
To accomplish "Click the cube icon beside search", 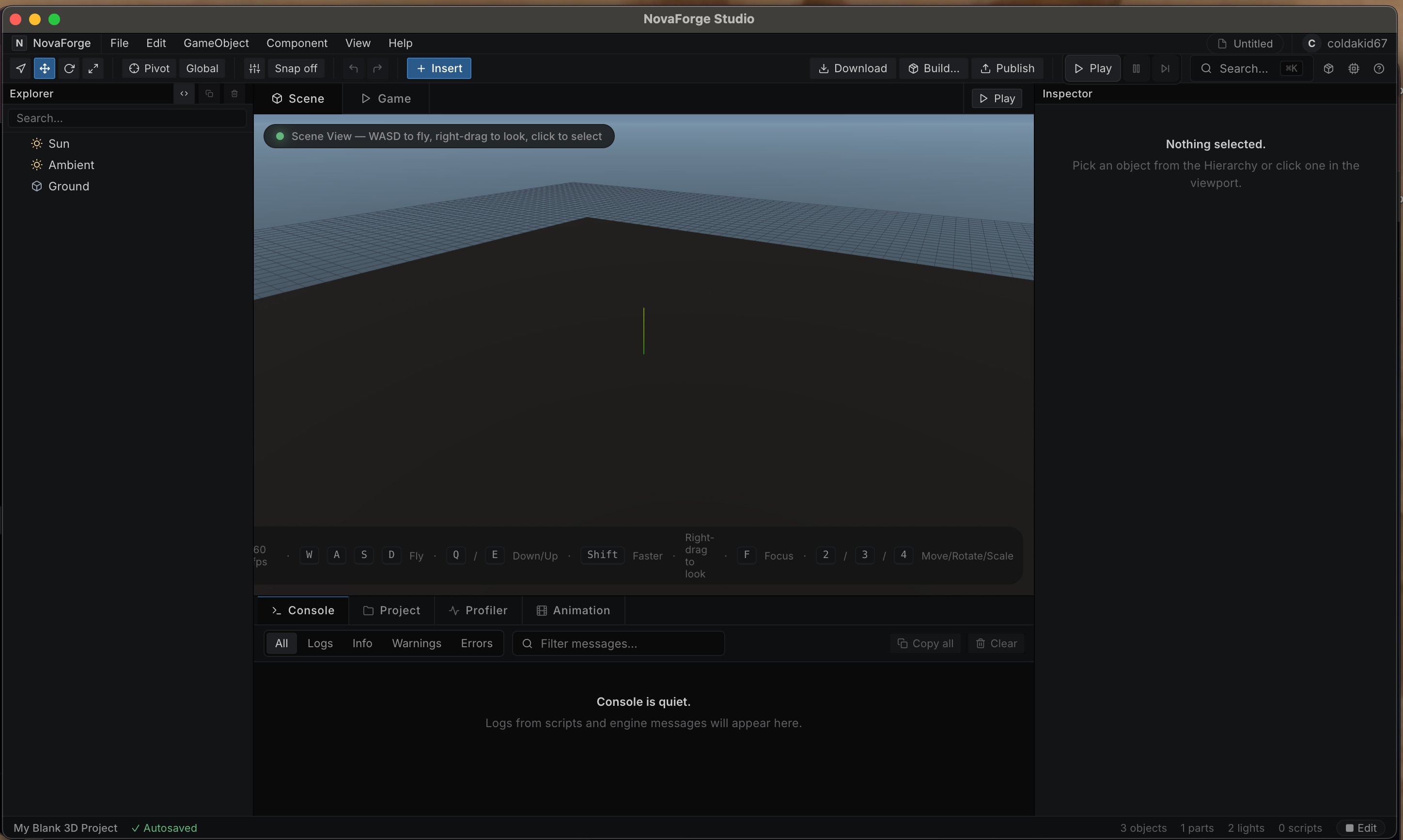I will pyautogui.click(x=1328, y=68).
